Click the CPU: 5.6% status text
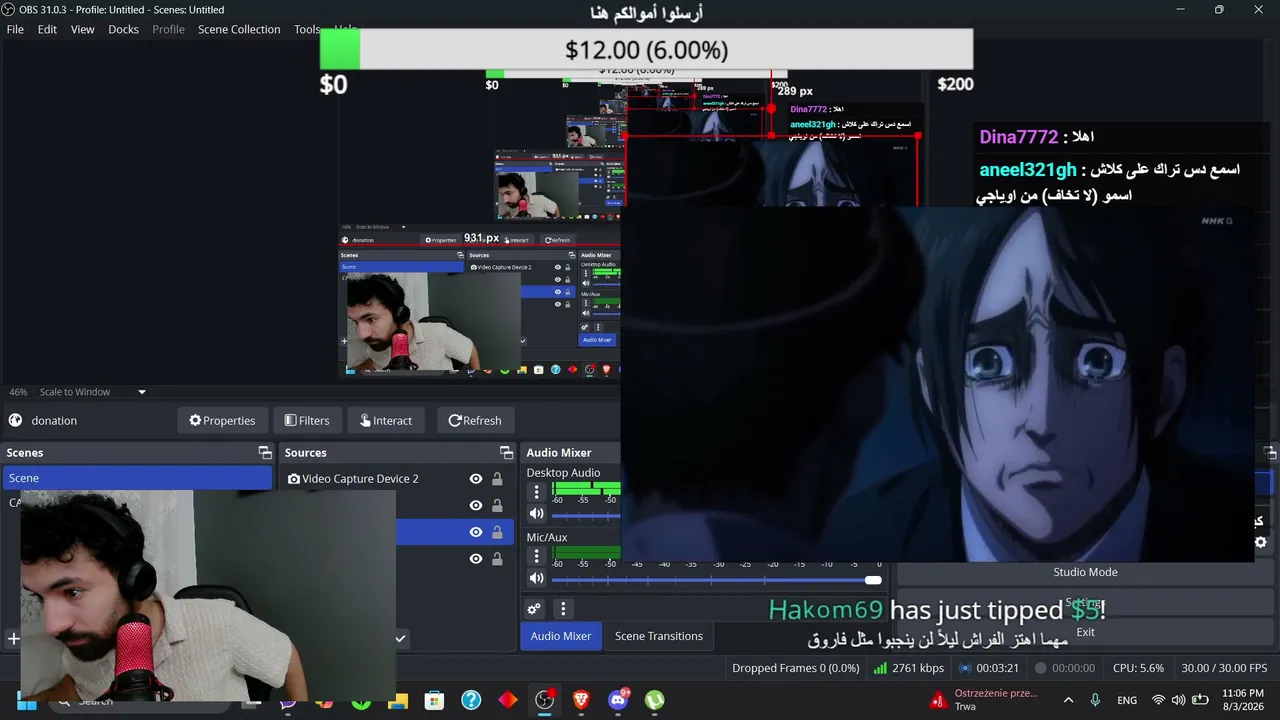 pyautogui.click(x=1138, y=668)
